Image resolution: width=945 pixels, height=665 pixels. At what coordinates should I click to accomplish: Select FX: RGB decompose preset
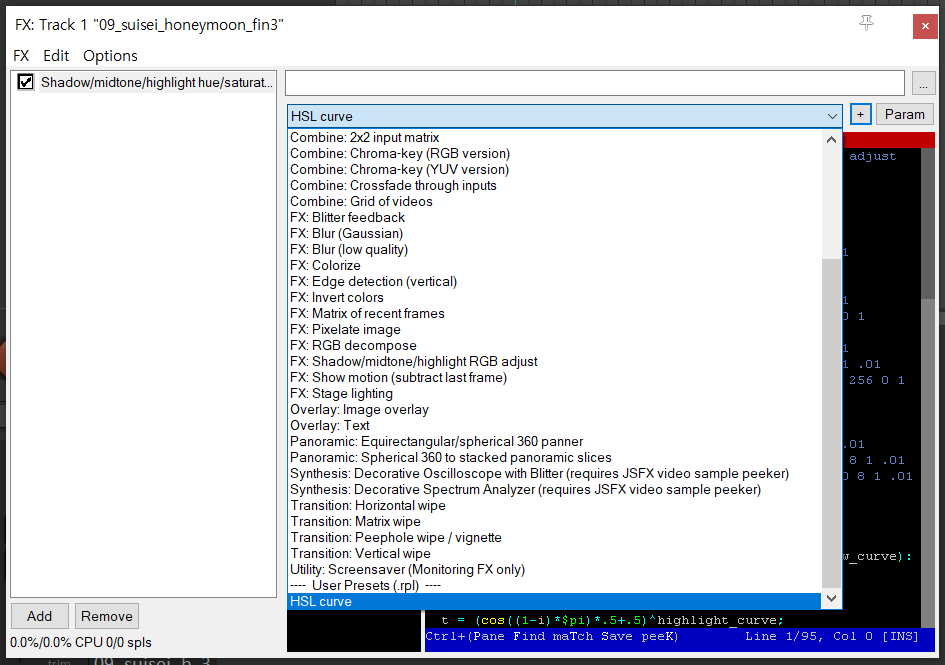coord(554,345)
